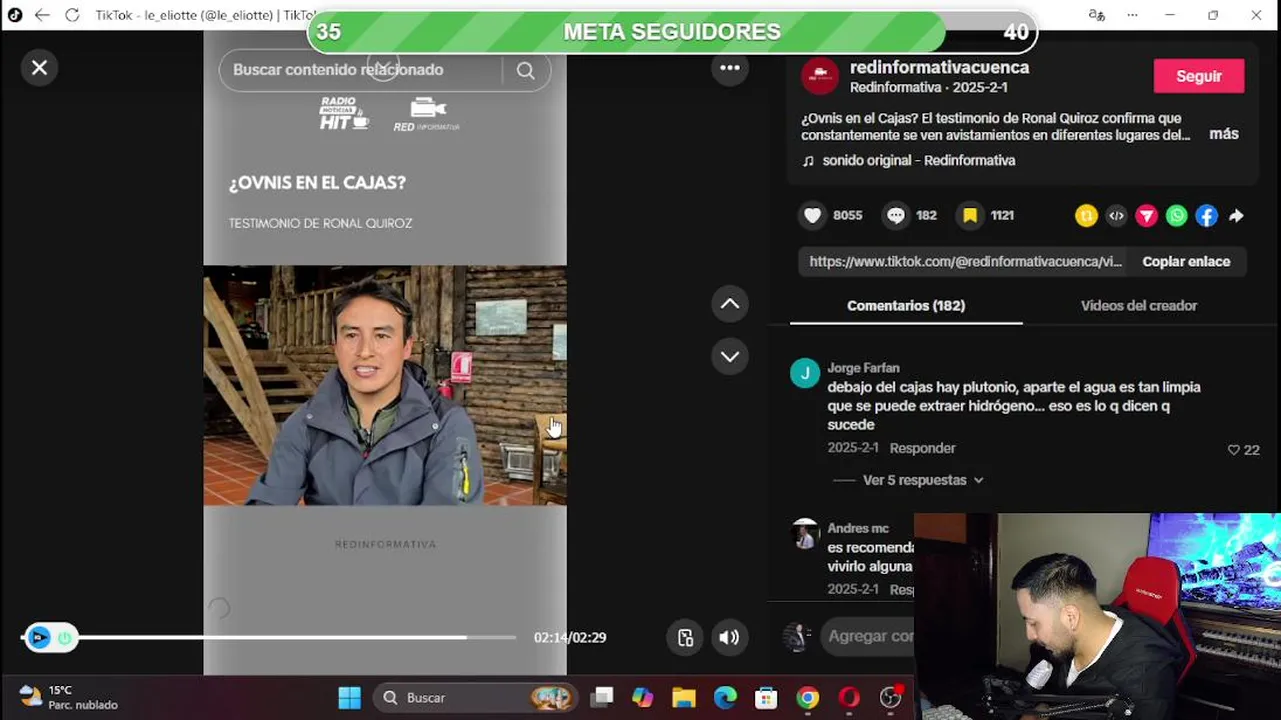Open comments via the speech bubble icon
This screenshot has height=720, width=1281.
[x=896, y=215]
